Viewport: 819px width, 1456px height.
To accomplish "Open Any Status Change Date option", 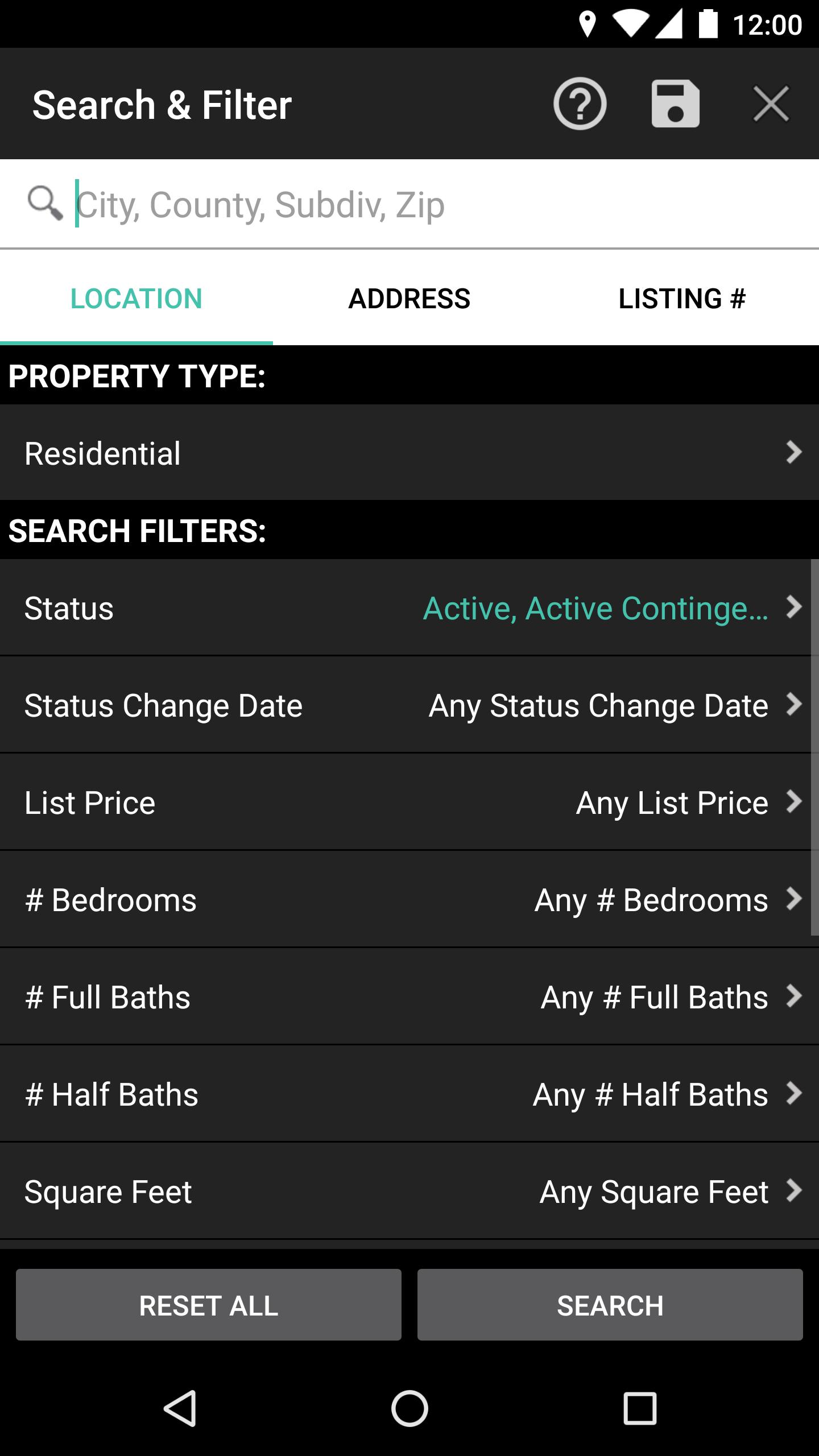I will 598,705.
